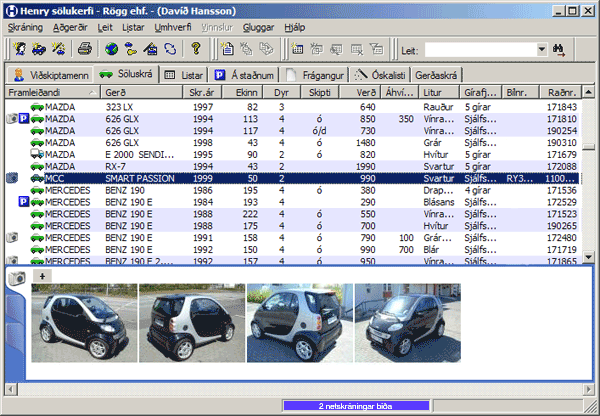
Task: Click the yellow question mark help icon
Action: point(196,49)
